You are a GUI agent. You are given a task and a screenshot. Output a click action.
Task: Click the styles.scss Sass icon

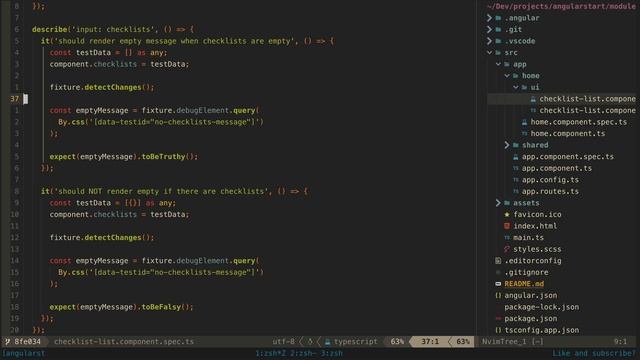[x=507, y=249]
